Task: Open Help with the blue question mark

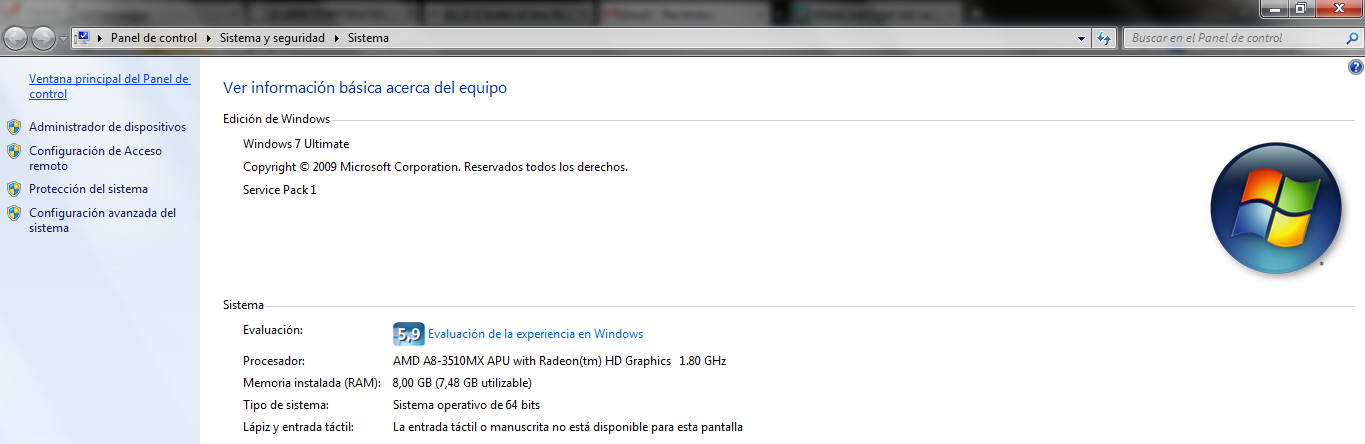Action: (1355, 67)
